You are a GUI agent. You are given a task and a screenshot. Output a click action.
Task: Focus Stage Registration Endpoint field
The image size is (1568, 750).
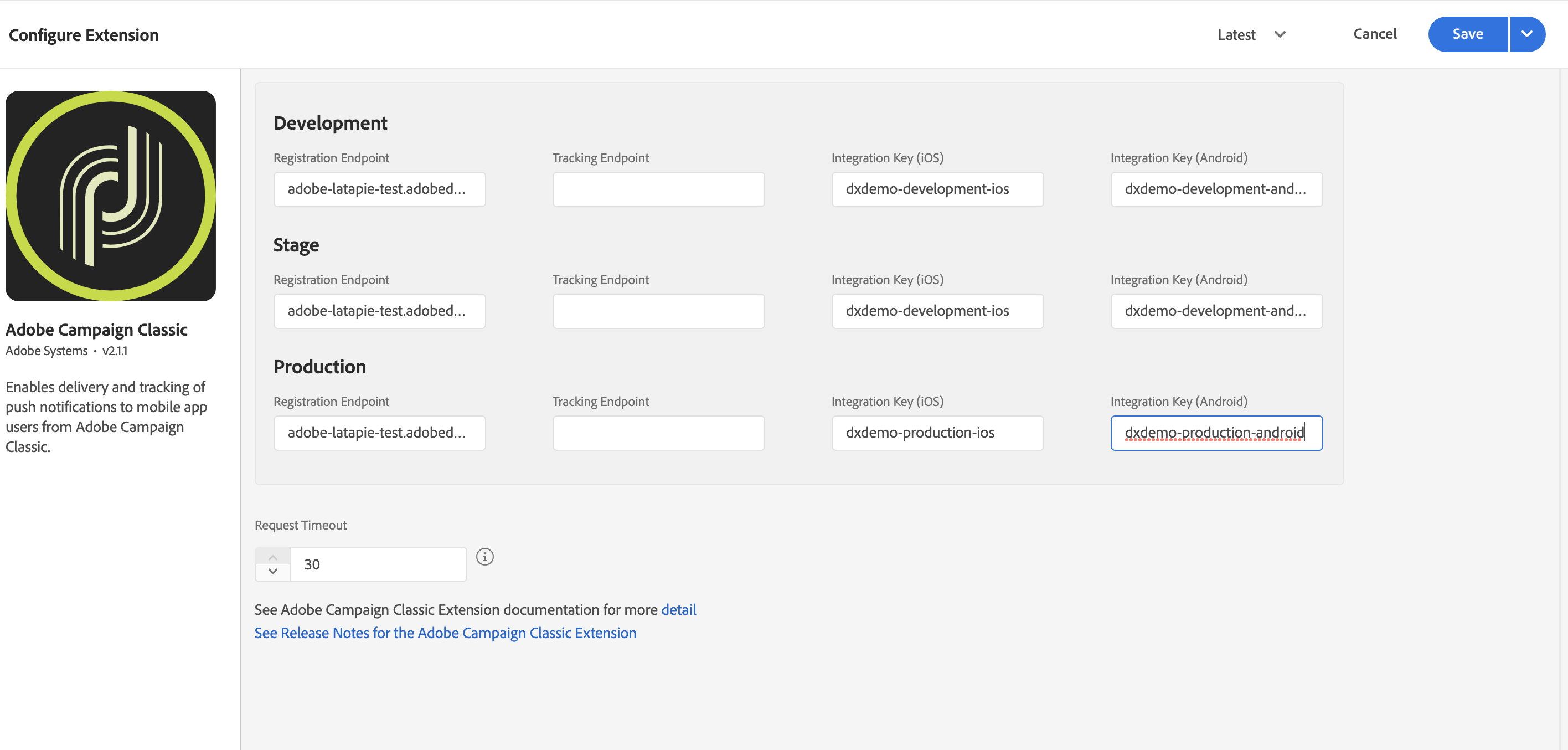click(x=380, y=311)
